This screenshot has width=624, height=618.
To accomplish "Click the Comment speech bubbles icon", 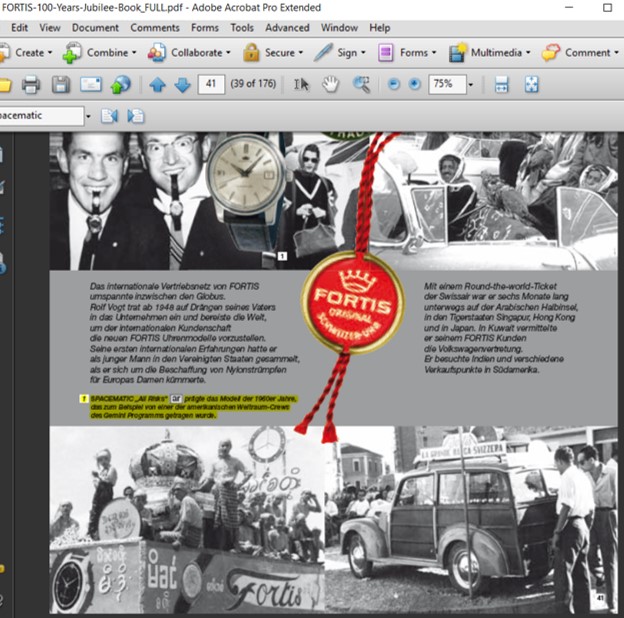I will point(551,53).
